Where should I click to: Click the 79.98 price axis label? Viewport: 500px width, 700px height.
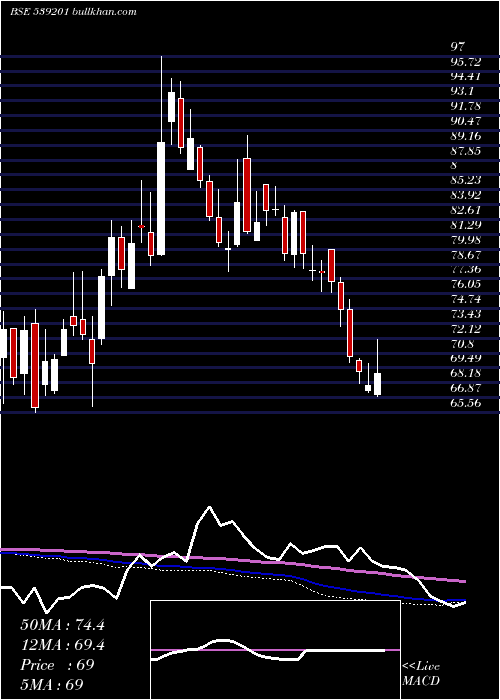pyautogui.click(x=466, y=240)
